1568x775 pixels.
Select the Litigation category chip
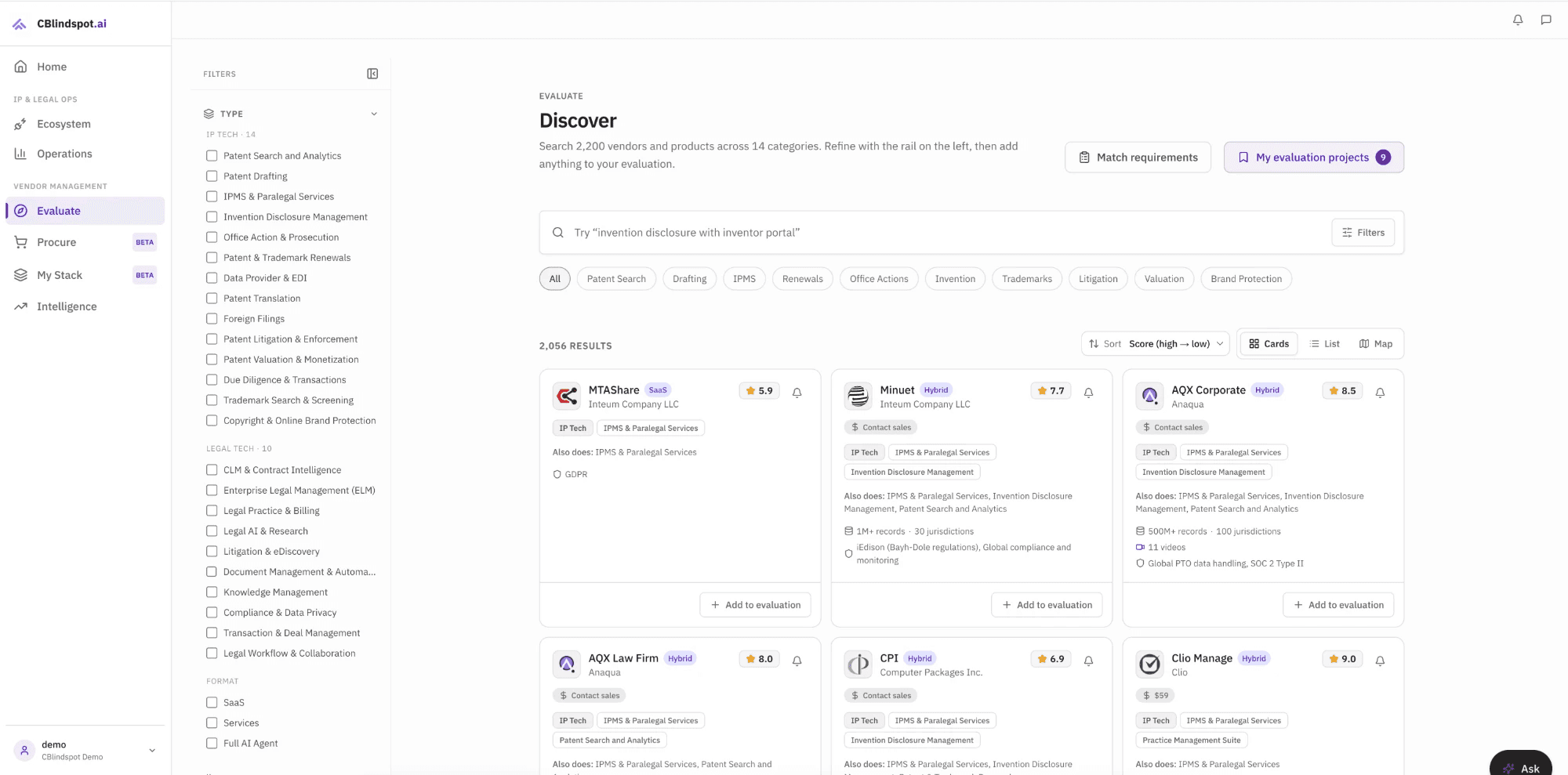pos(1098,279)
